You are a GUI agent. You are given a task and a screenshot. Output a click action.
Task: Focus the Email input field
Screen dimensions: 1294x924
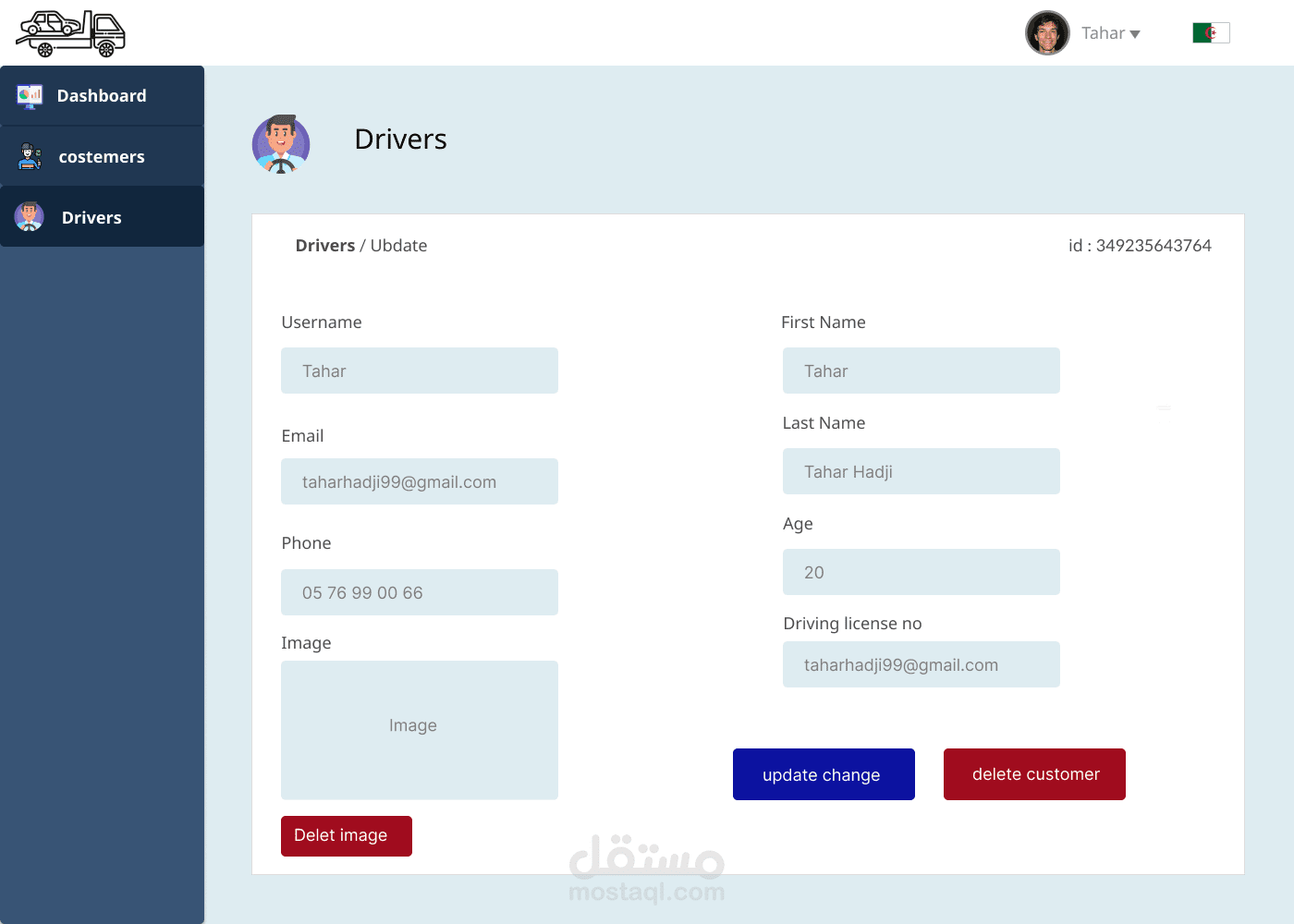420,481
